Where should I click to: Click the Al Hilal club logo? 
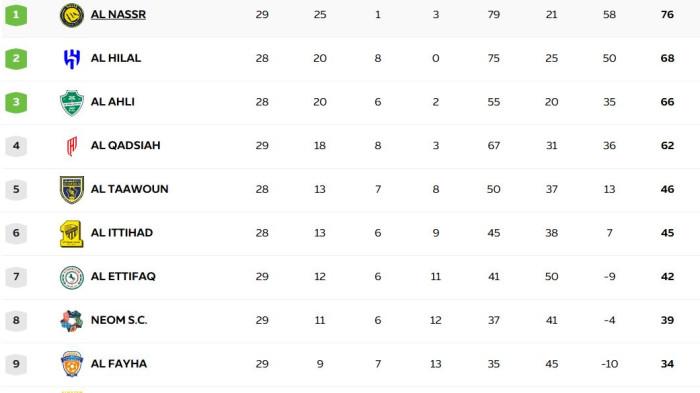click(x=71, y=59)
